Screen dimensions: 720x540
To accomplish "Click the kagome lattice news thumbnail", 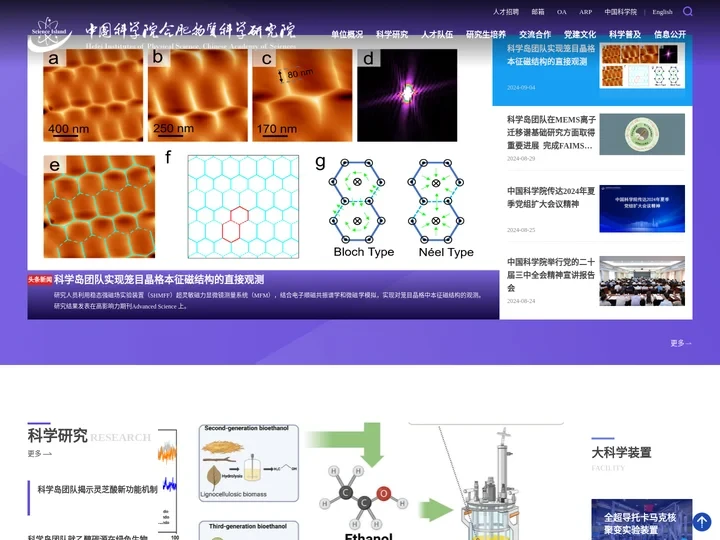I will [x=642, y=66].
